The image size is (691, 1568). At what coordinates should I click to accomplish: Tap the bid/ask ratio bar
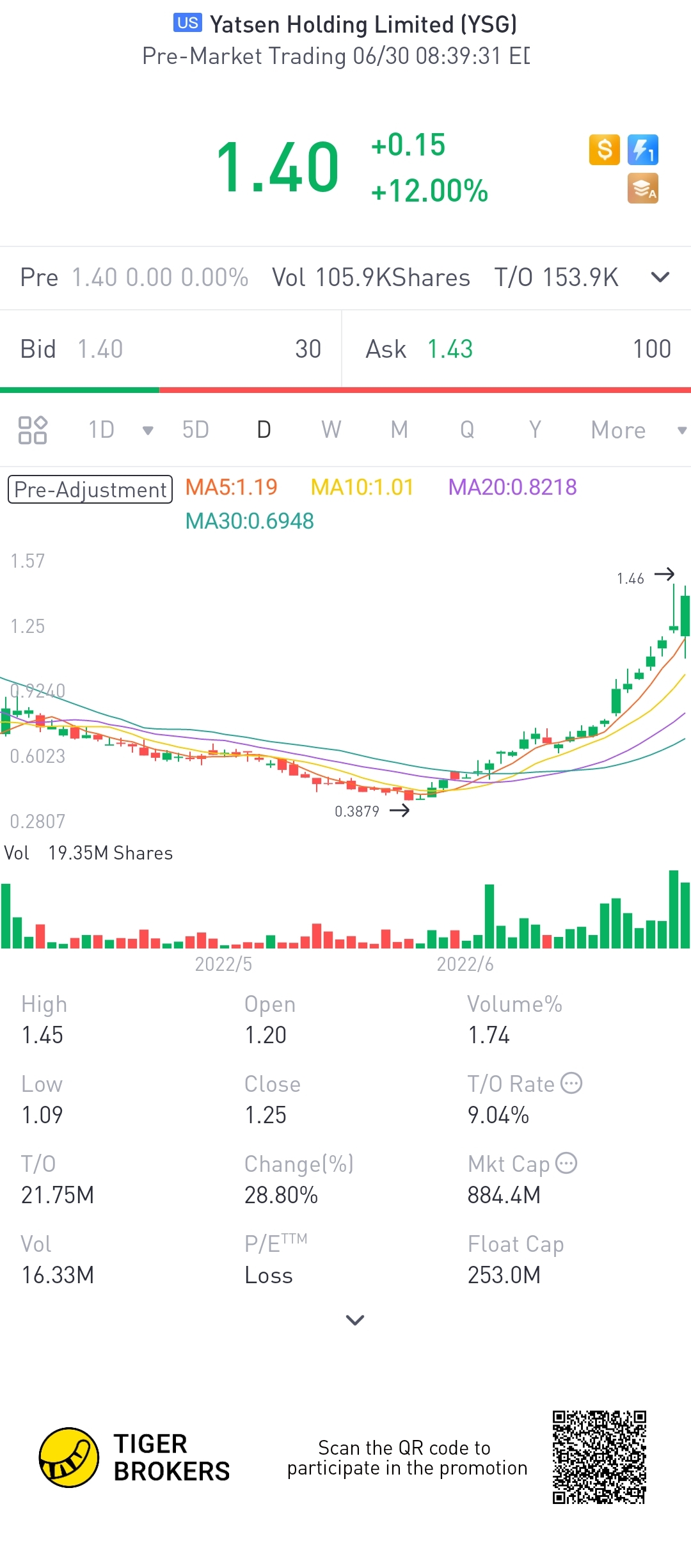[x=345, y=390]
